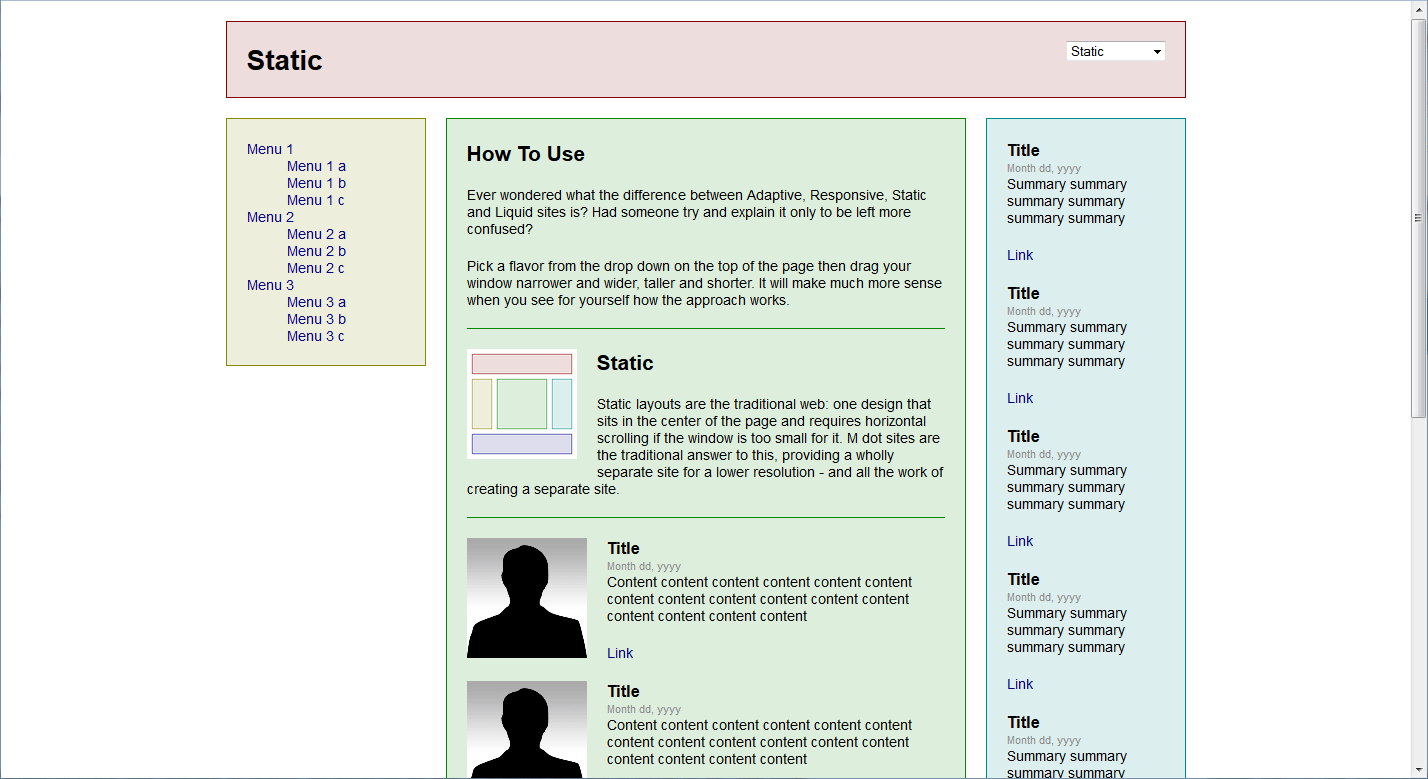Select the Menu 3 b link

pos(316,319)
